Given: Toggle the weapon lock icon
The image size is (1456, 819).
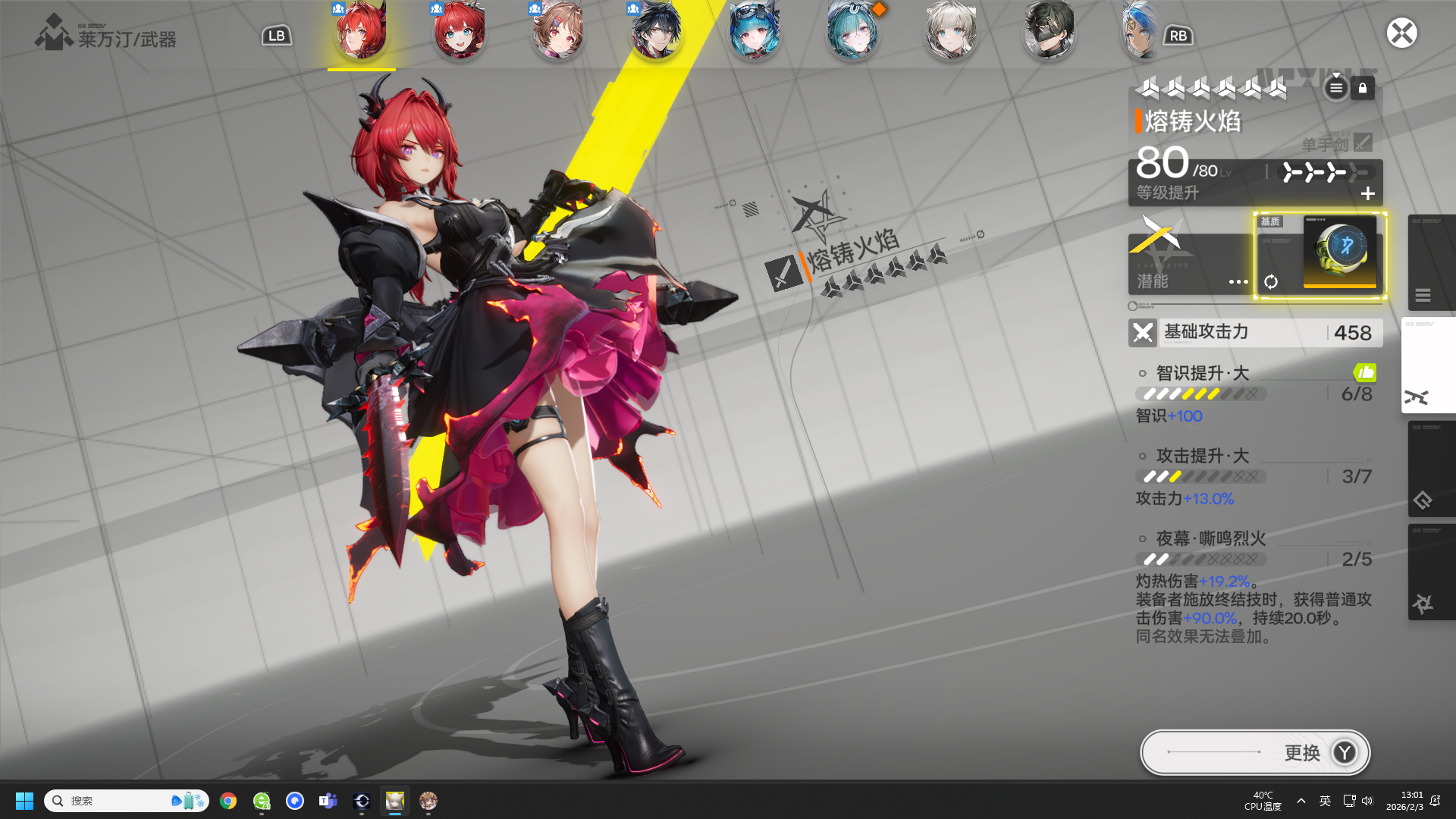Looking at the screenshot, I should click(1362, 89).
